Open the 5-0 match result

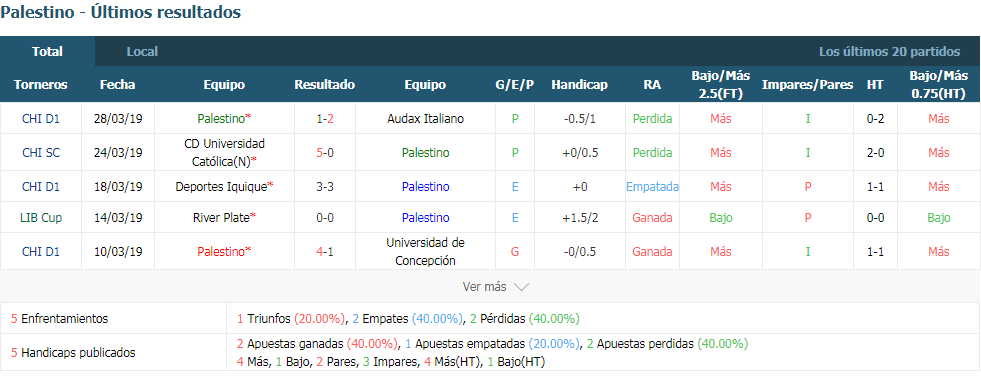325,152
